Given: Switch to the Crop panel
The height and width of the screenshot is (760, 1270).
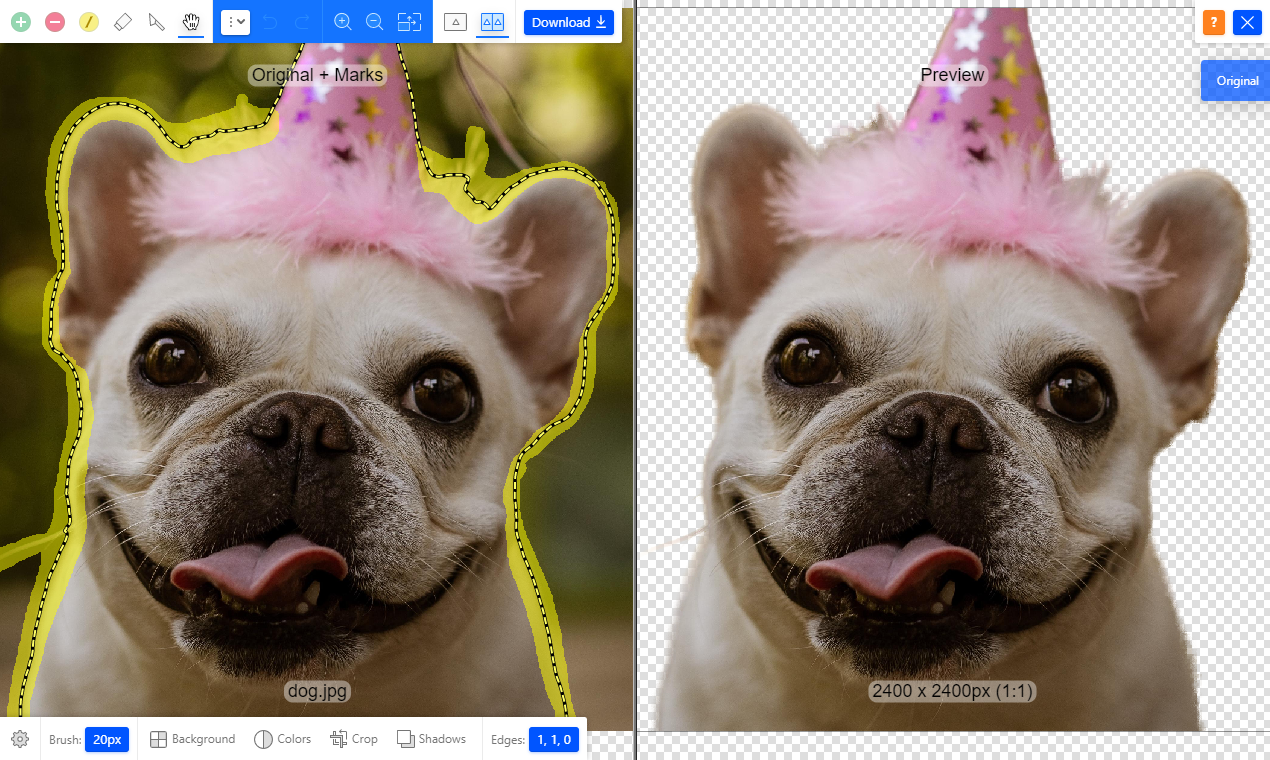Looking at the screenshot, I should [x=354, y=739].
